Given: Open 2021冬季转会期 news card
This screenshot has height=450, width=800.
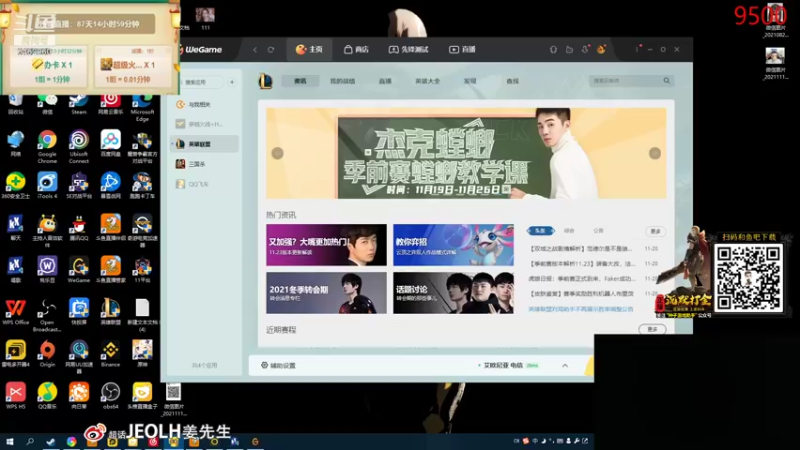Looking at the screenshot, I should 326,293.
